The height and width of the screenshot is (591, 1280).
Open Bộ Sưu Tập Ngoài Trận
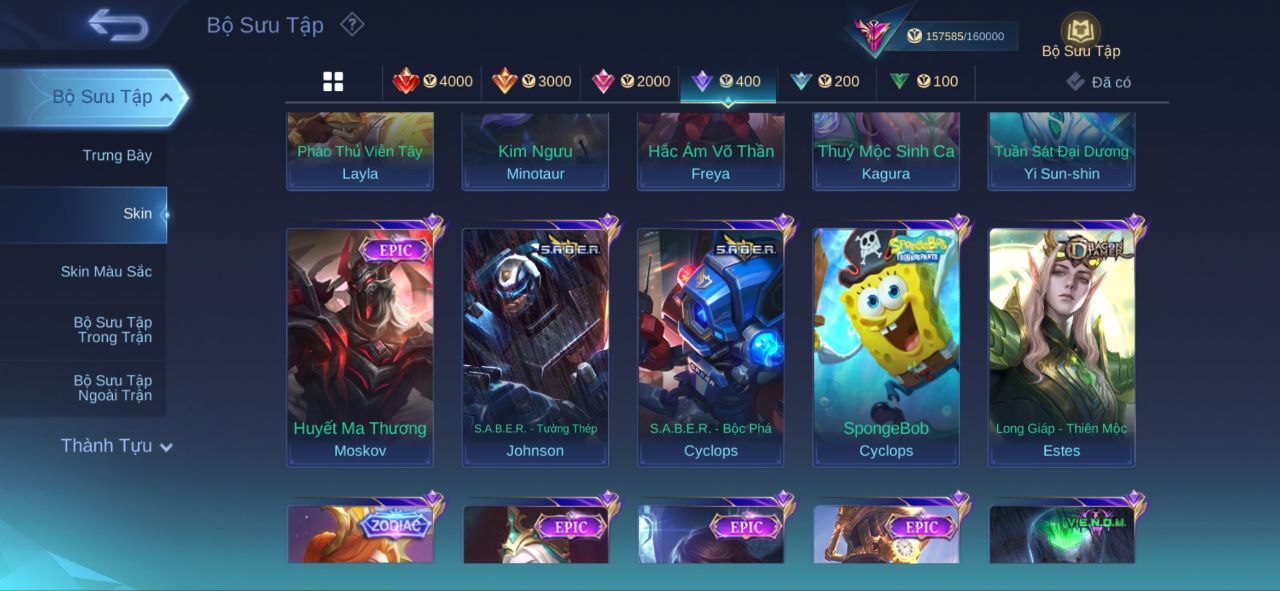(x=84, y=388)
